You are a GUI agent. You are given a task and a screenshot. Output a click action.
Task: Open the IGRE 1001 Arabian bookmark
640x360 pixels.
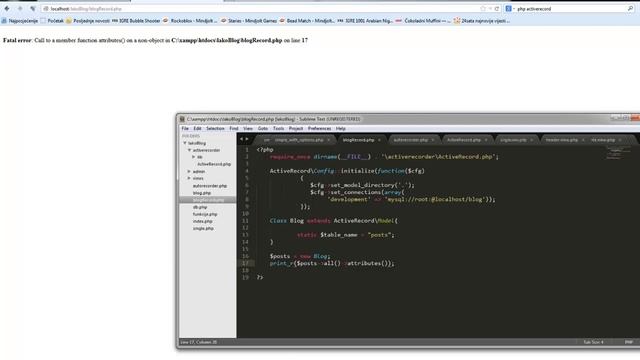tap(365, 21)
